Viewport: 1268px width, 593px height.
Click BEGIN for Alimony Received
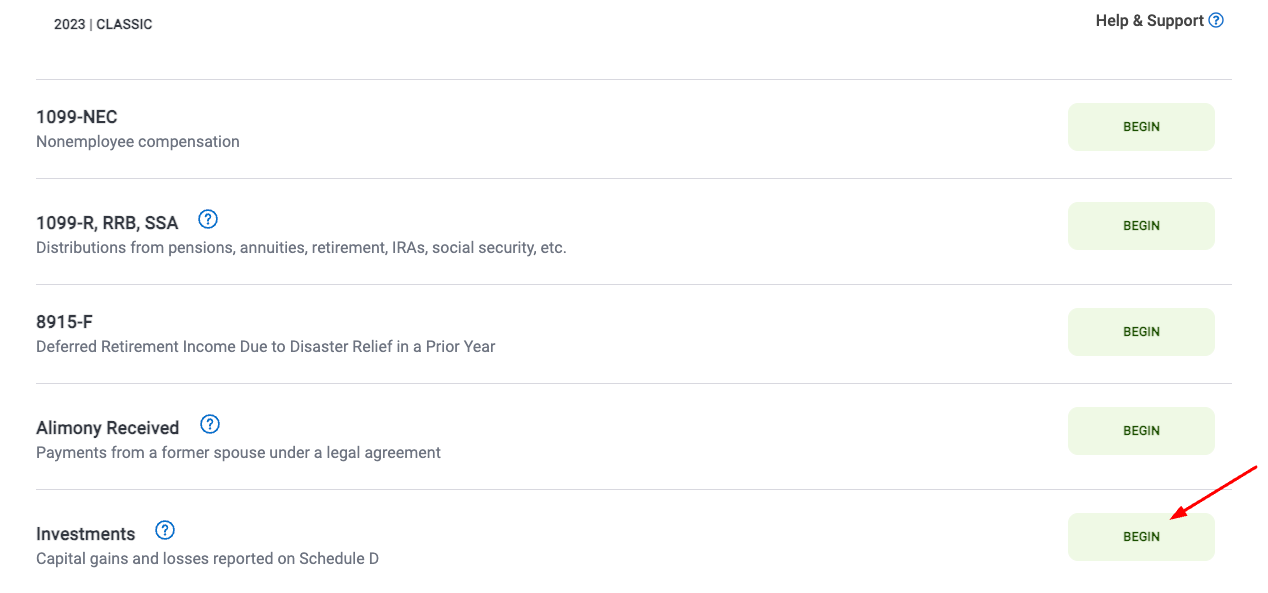[x=1141, y=431]
